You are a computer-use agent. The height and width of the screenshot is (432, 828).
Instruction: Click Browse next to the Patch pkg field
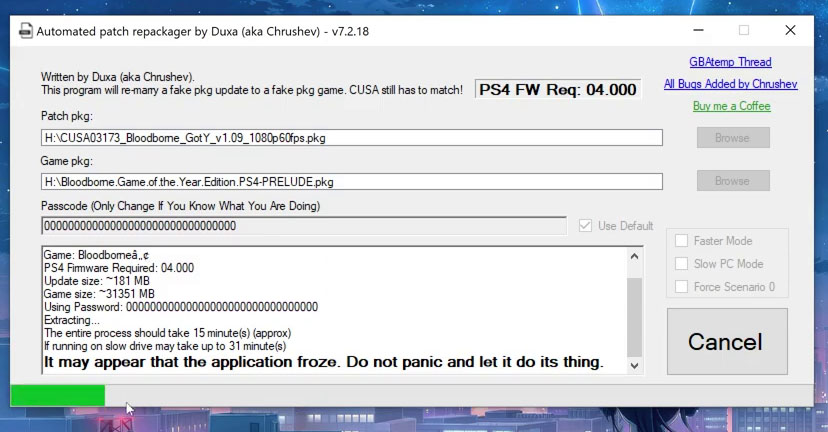731,138
